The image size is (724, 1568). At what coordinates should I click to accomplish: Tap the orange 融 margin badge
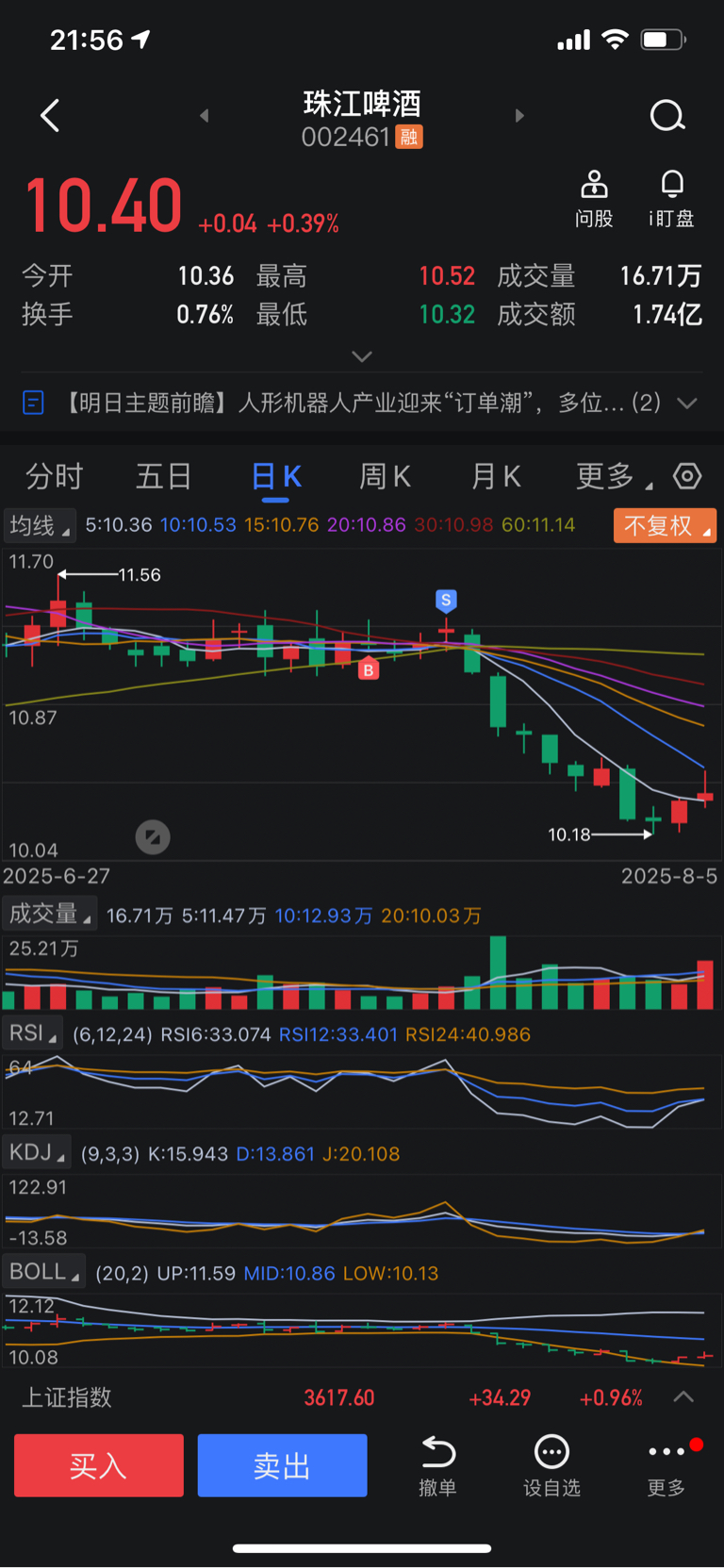[x=409, y=138]
